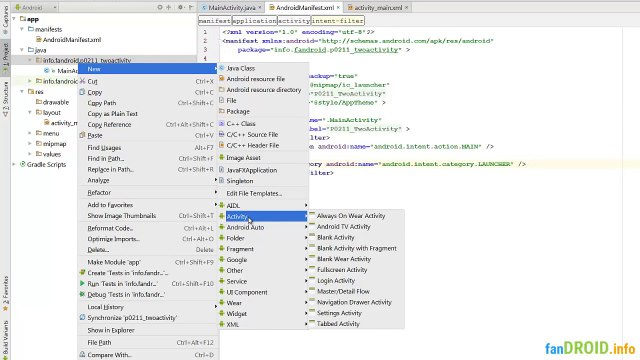This screenshot has width=640, height=360.
Task: Choose Blank Activity template
Action: pyautogui.click(x=356, y=238)
